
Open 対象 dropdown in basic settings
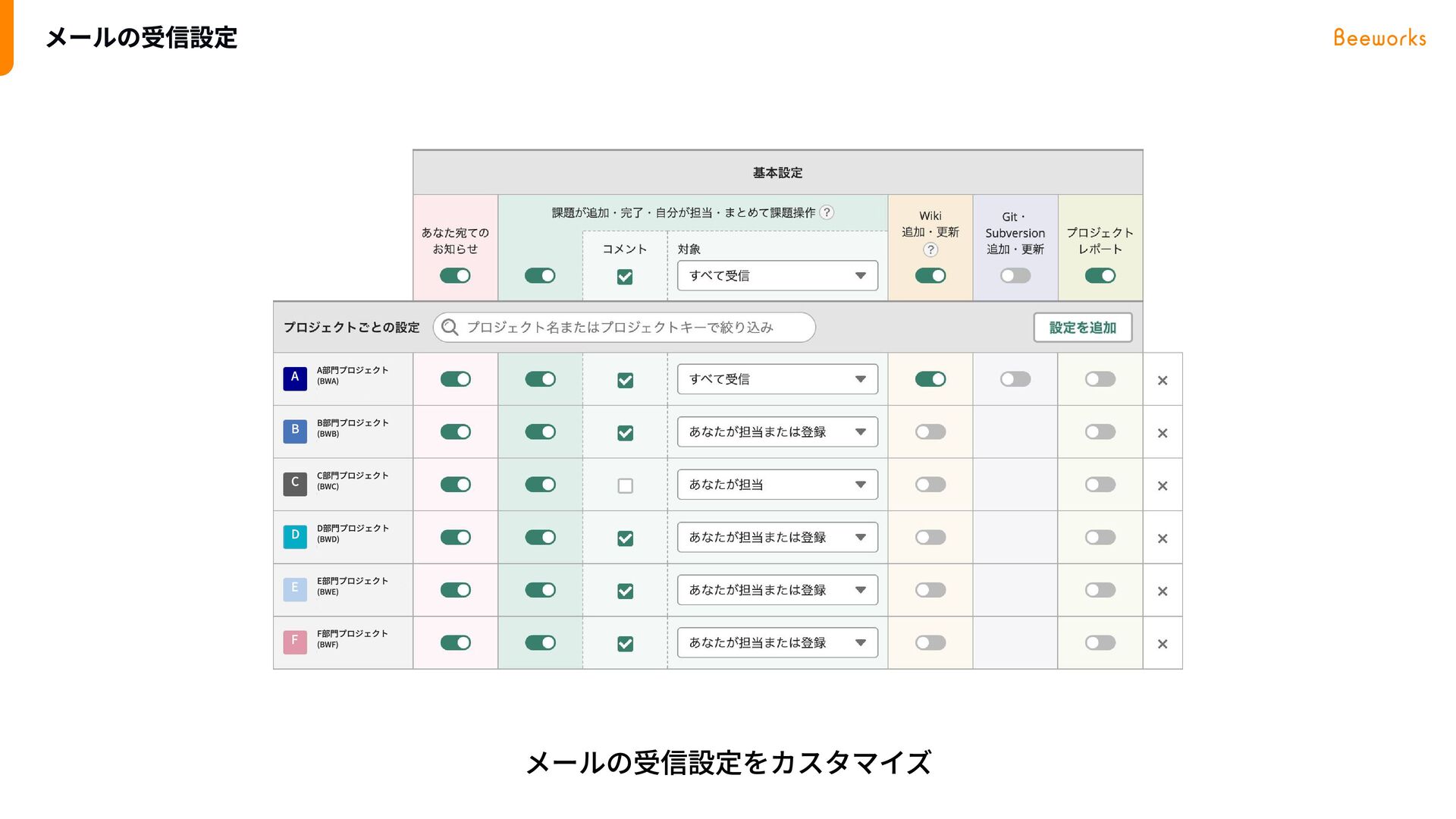tap(777, 275)
